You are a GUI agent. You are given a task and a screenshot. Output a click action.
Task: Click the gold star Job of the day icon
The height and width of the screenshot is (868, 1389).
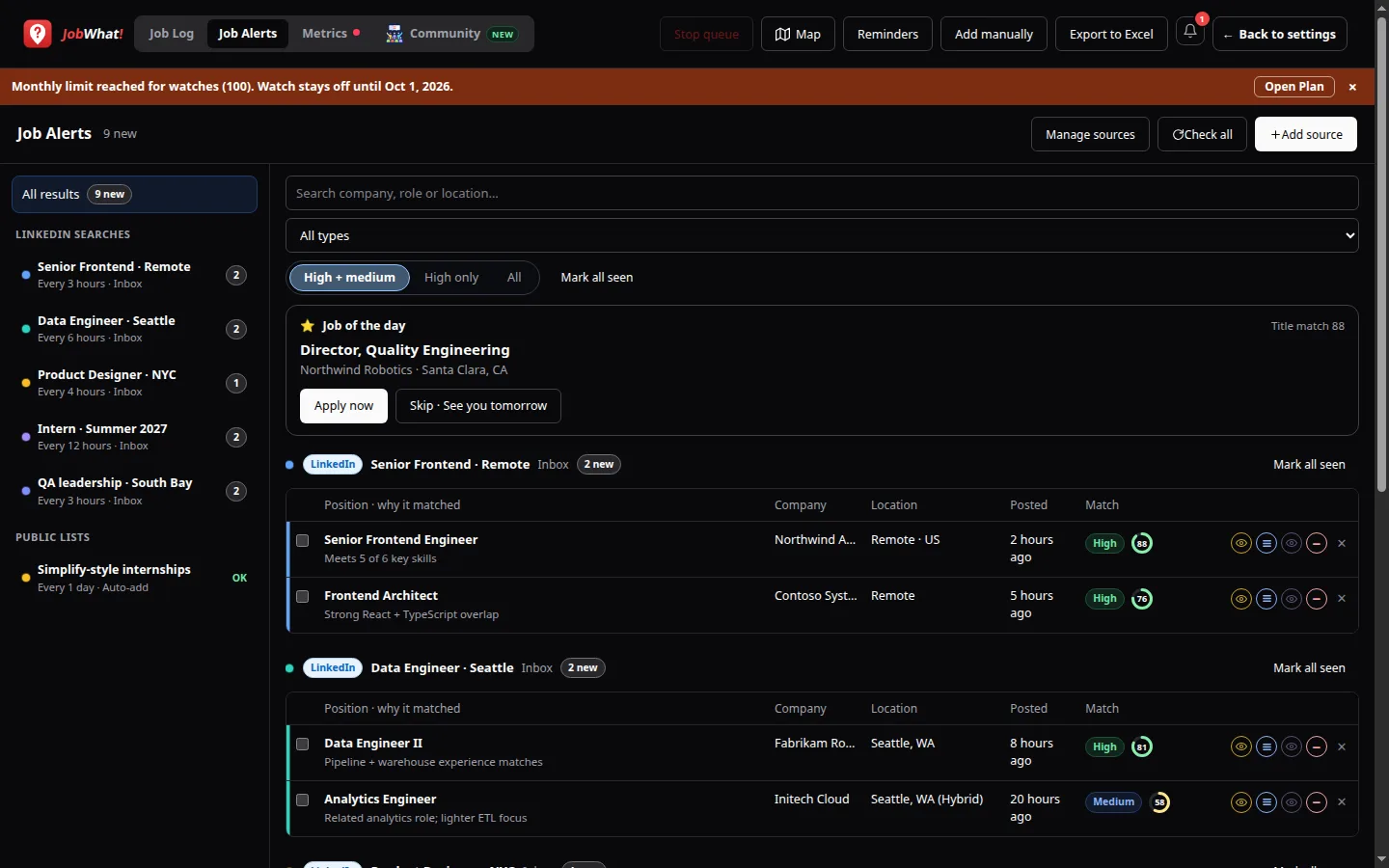(308, 326)
